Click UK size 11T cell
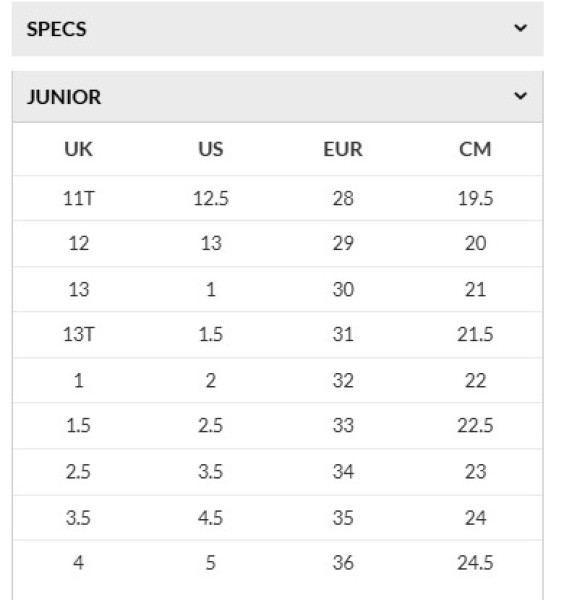 (x=78, y=198)
